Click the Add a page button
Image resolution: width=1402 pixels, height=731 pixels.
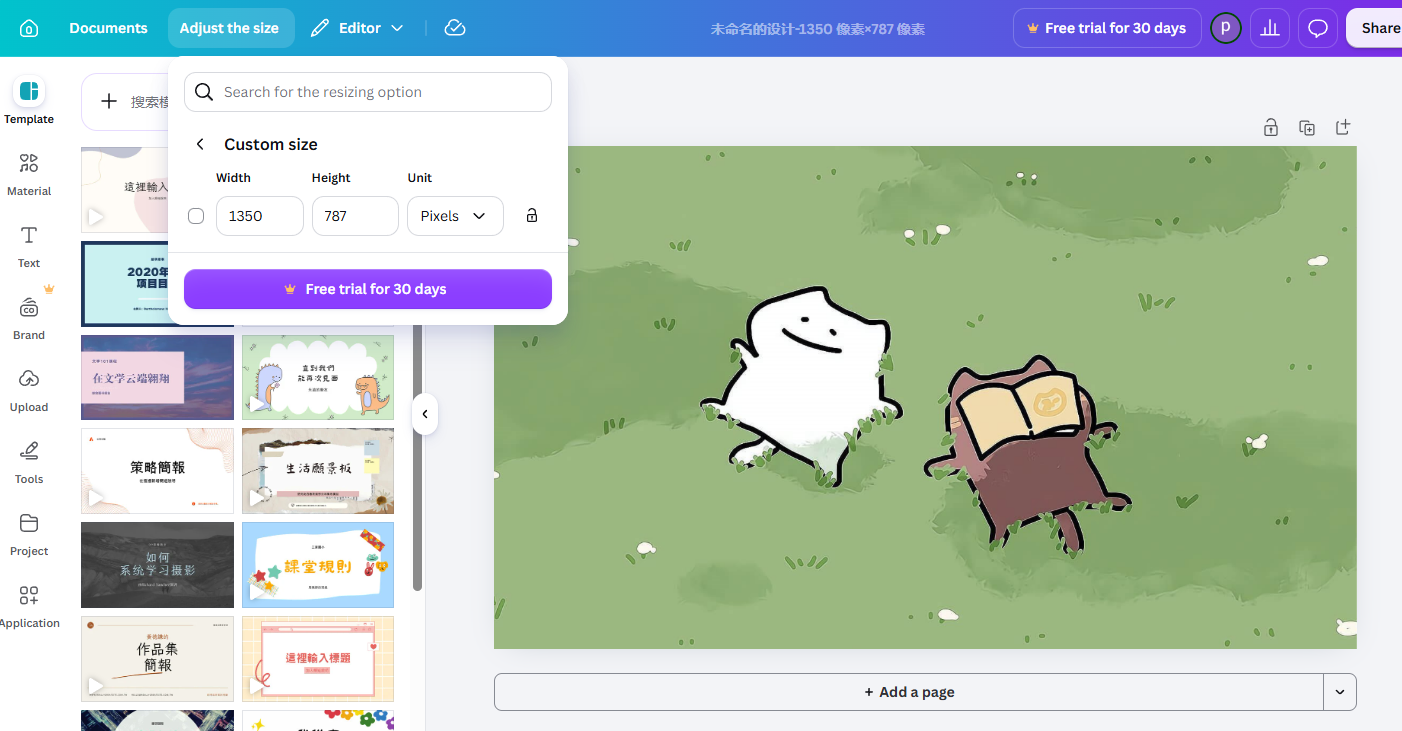pos(909,692)
